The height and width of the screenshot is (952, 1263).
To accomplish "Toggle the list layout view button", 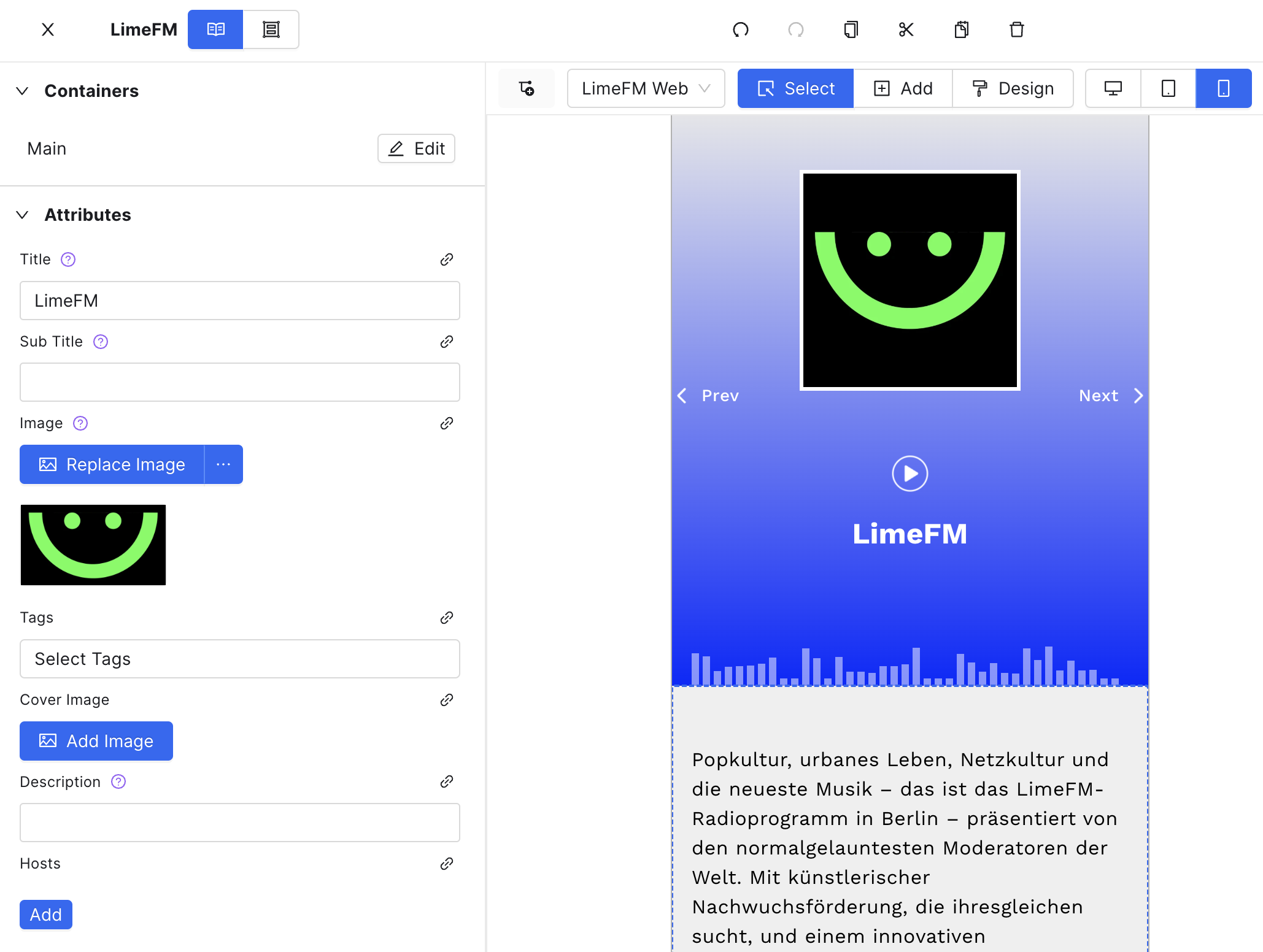I will (271, 29).
